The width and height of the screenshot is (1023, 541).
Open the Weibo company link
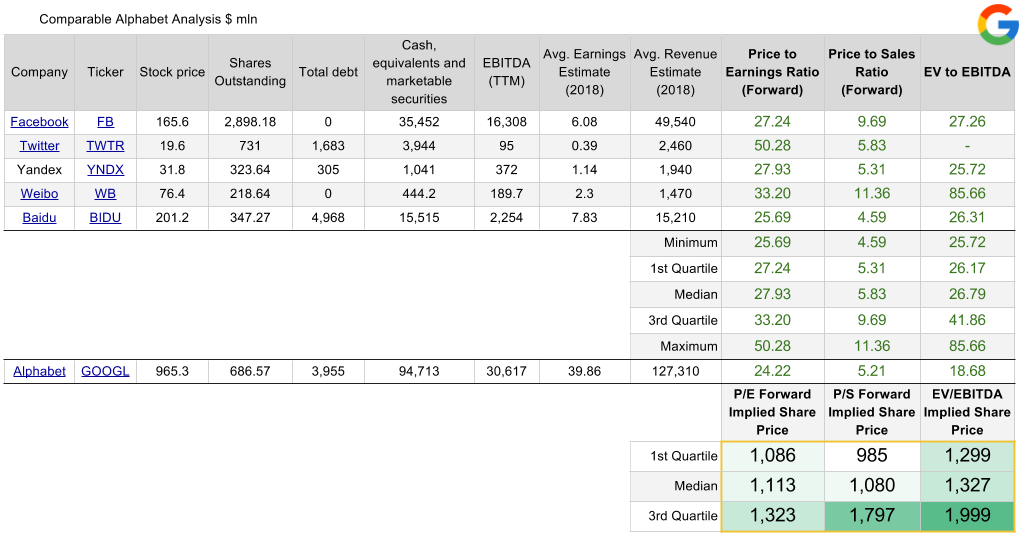(39, 194)
